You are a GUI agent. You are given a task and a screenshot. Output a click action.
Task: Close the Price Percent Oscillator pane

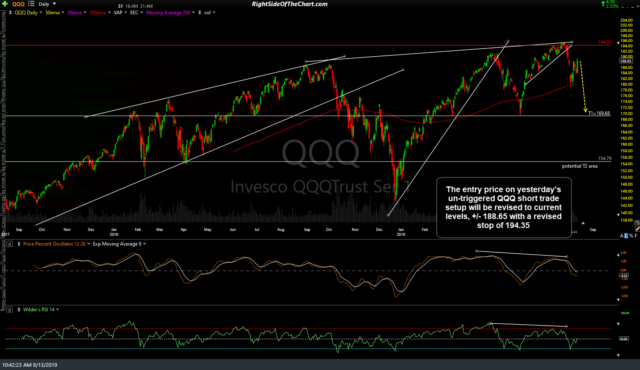coord(9,244)
